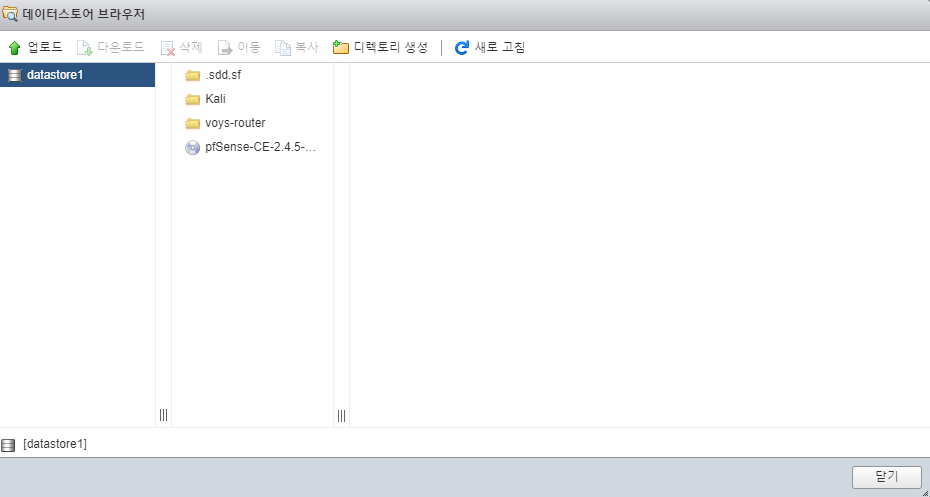Click the 디렉토리 생성 label
The height and width of the screenshot is (497, 930).
coord(390,47)
